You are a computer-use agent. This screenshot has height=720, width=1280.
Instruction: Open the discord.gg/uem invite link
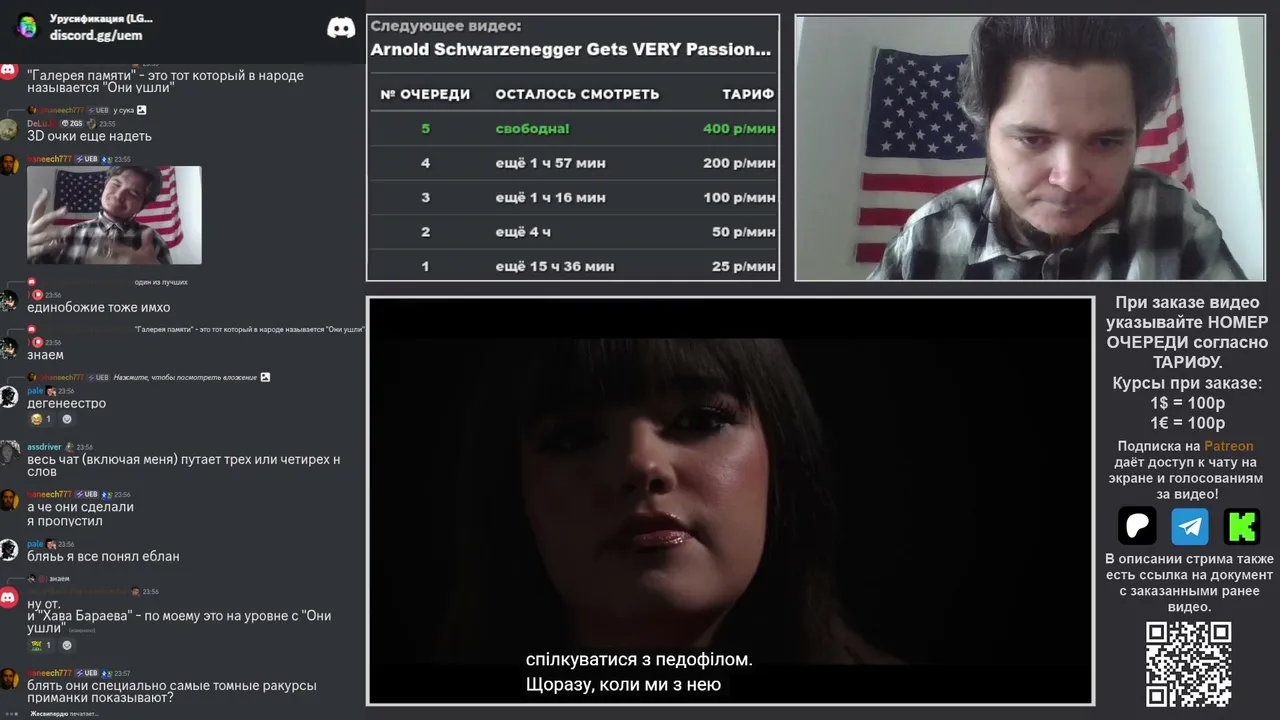pos(96,35)
